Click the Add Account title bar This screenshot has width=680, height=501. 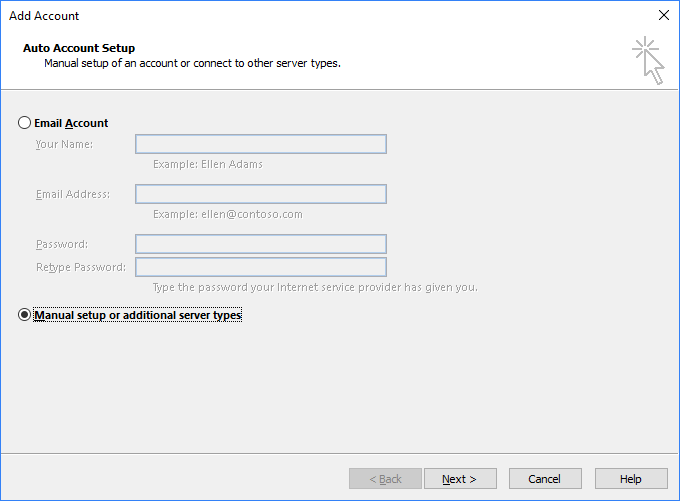pyautogui.click(x=300, y=15)
